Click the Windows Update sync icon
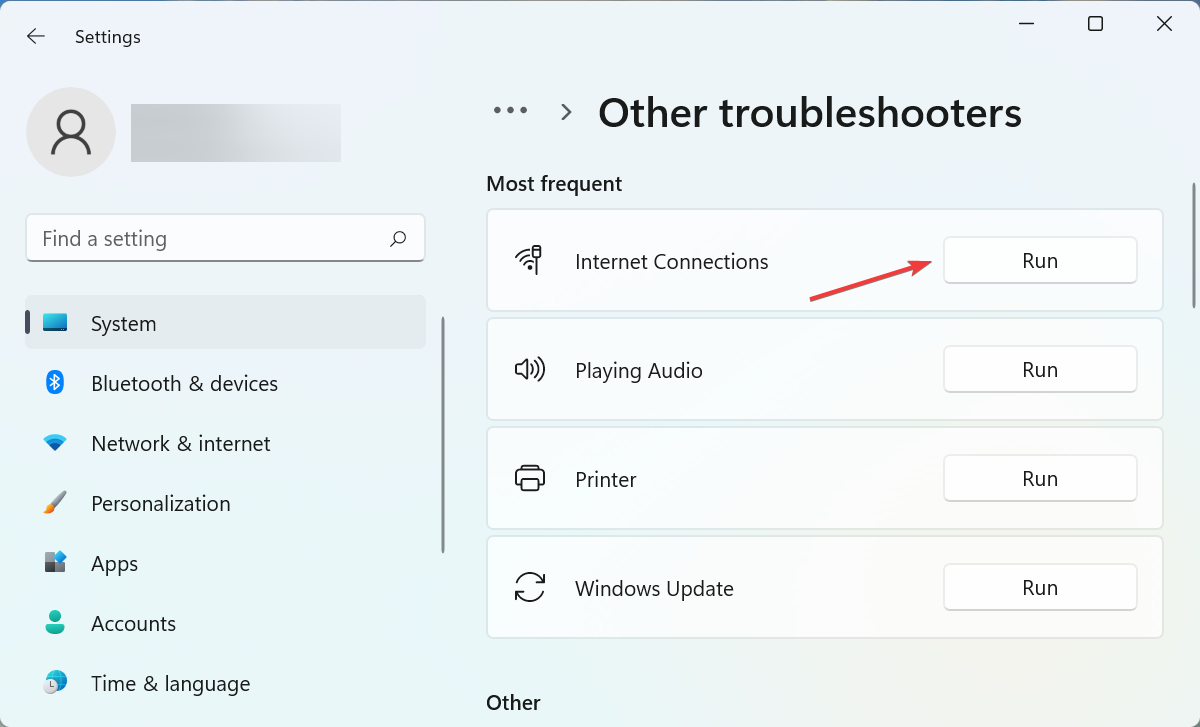Viewport: 1200px width, 727px height. (x=531, y=588)
